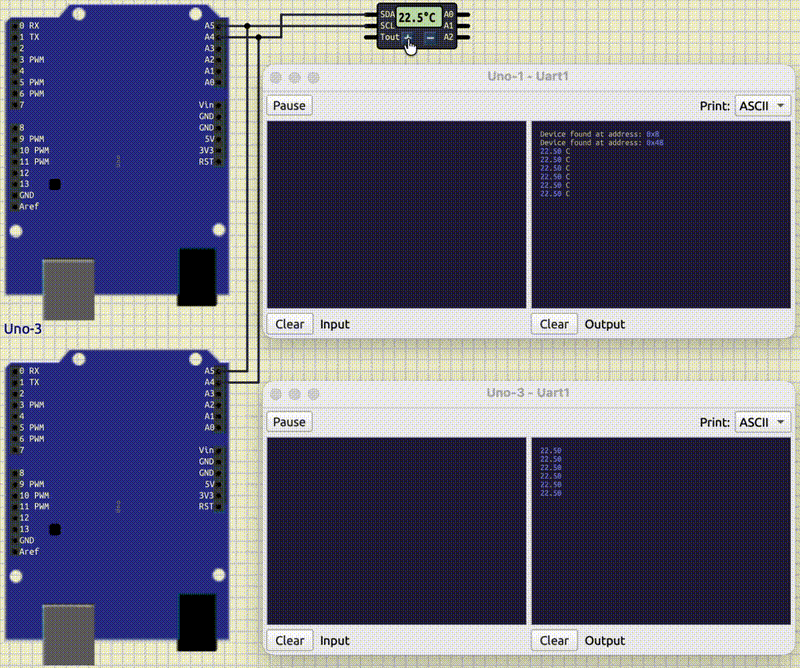The image size is (800, 668).
Task: Open the Print format dropdown in Uno-1 monitor
Action: click(x=762, y=105)
